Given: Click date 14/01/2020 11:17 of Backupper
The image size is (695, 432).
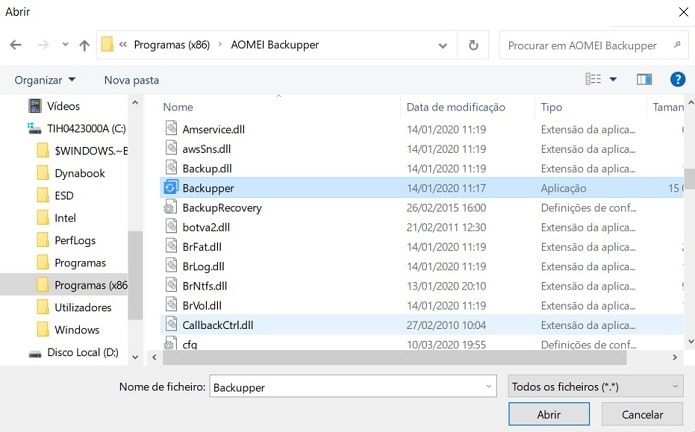Looking at the screenshot, I should pos(446,188).
